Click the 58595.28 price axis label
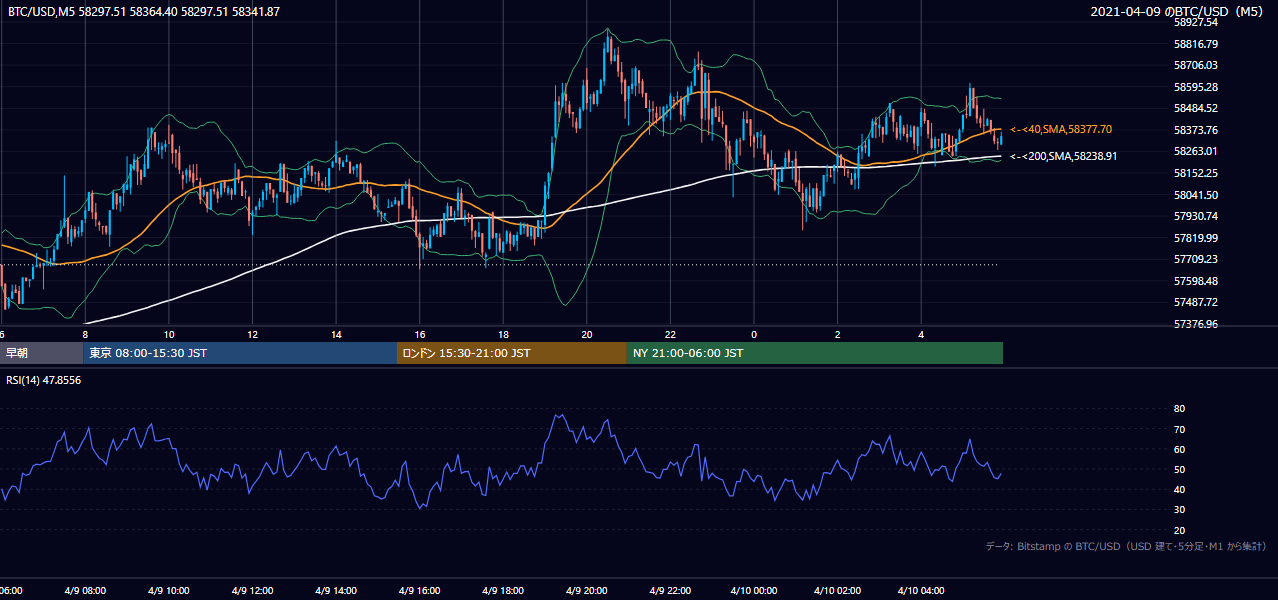 point(1195,87)
